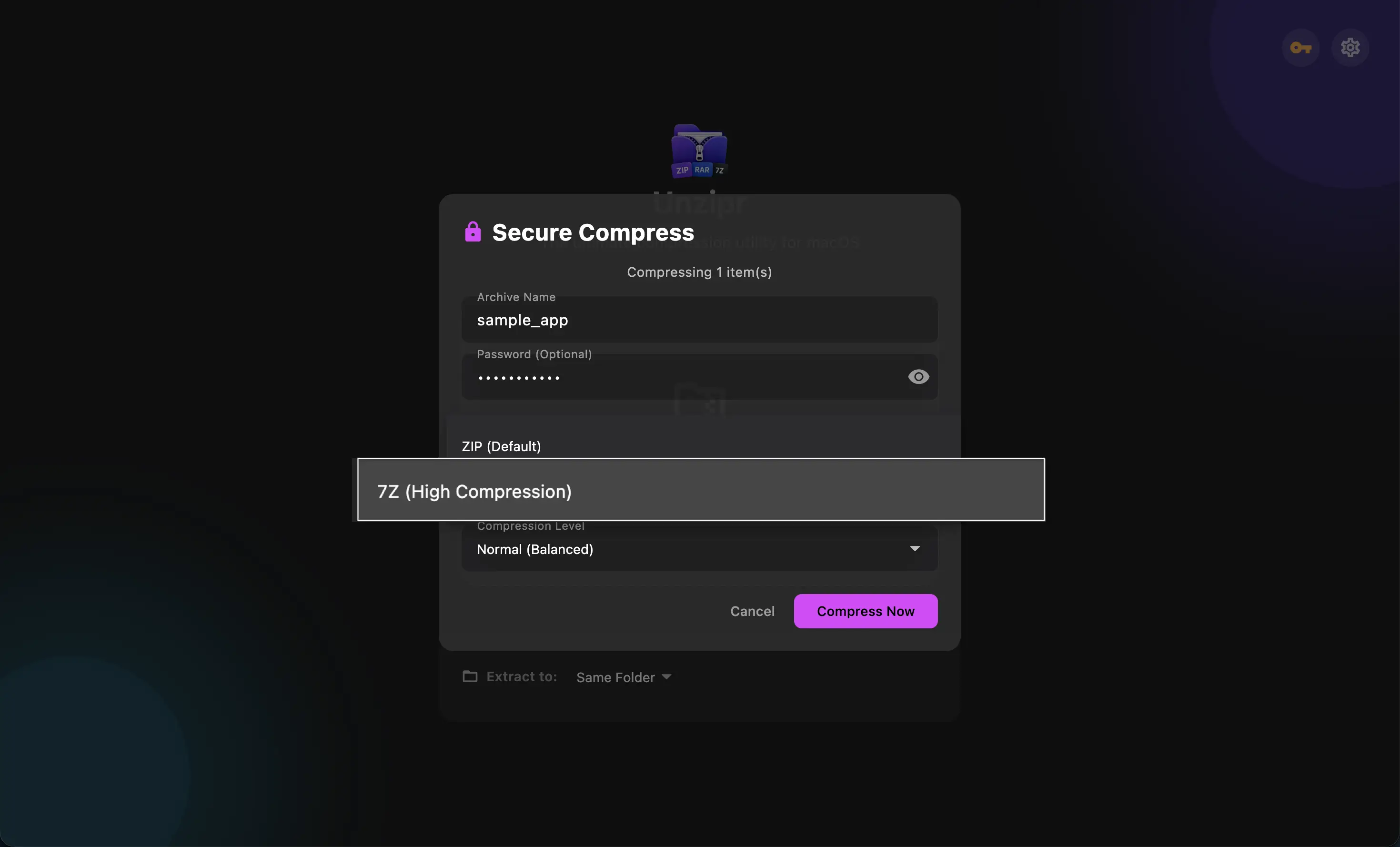The image size is (1400, 847).
Task: Focus the Password (Optional) field
Action: (x=699, y=377)
